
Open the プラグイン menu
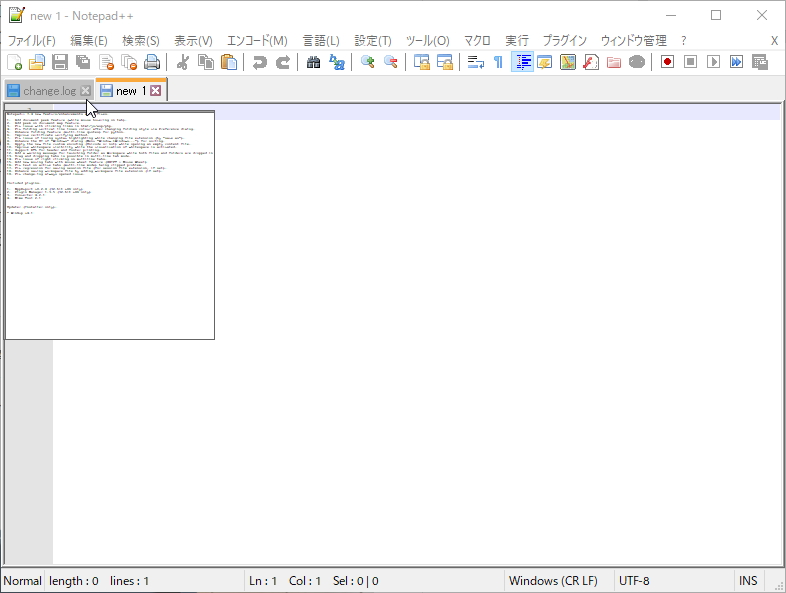tap(564, 41)
